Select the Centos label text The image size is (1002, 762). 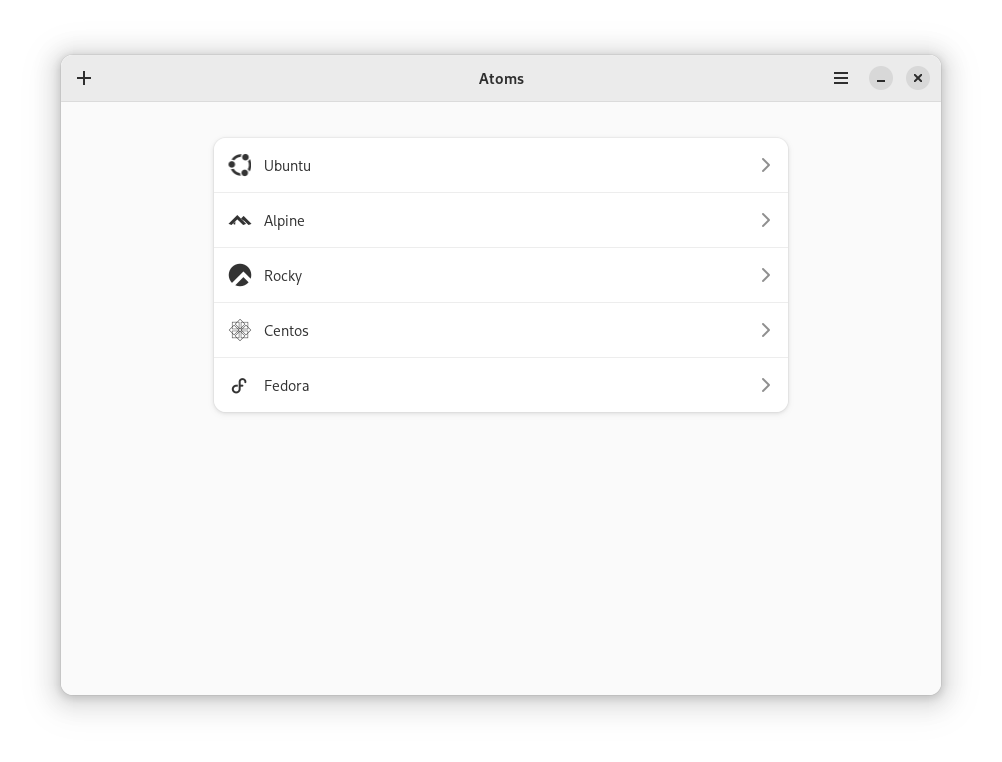[286, 330]
